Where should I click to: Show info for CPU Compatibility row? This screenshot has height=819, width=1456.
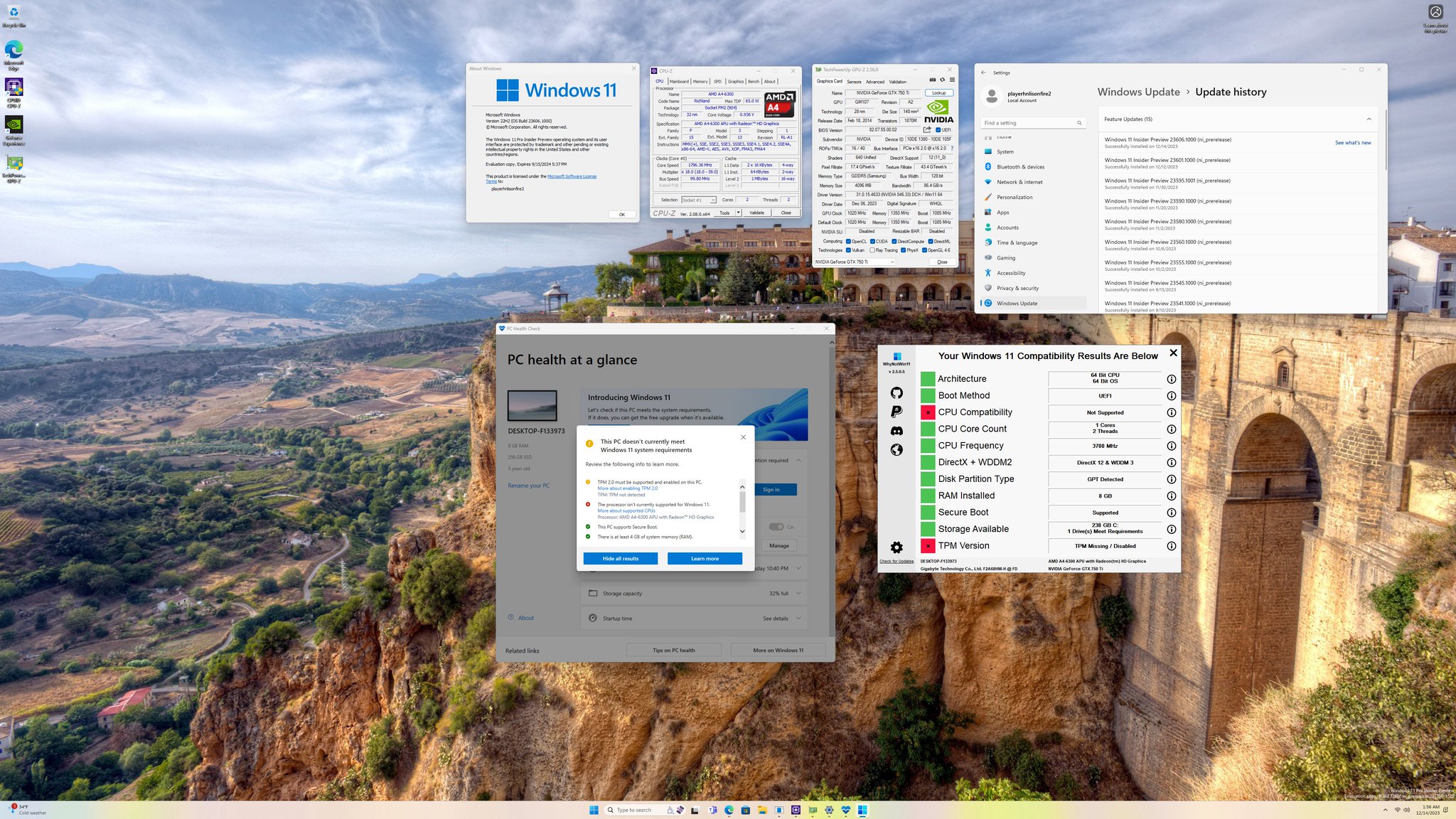pos(1171,412)
